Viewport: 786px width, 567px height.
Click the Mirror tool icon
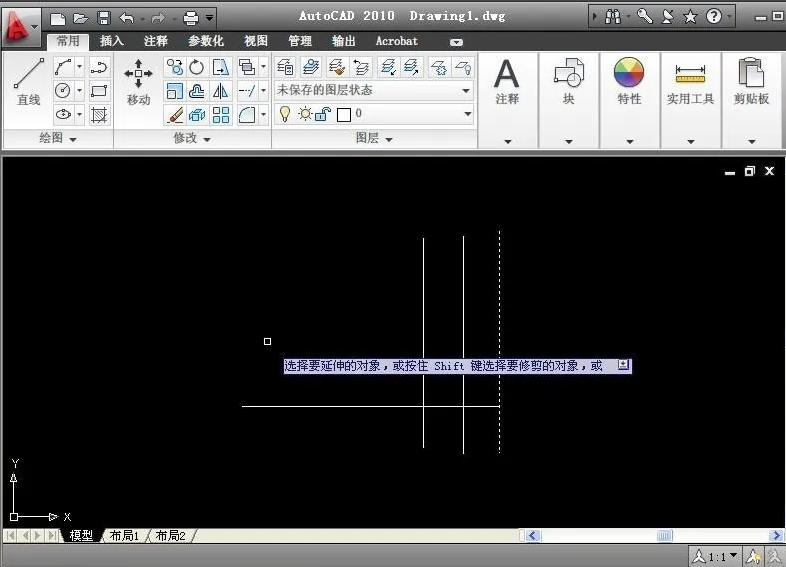[221, 91]
